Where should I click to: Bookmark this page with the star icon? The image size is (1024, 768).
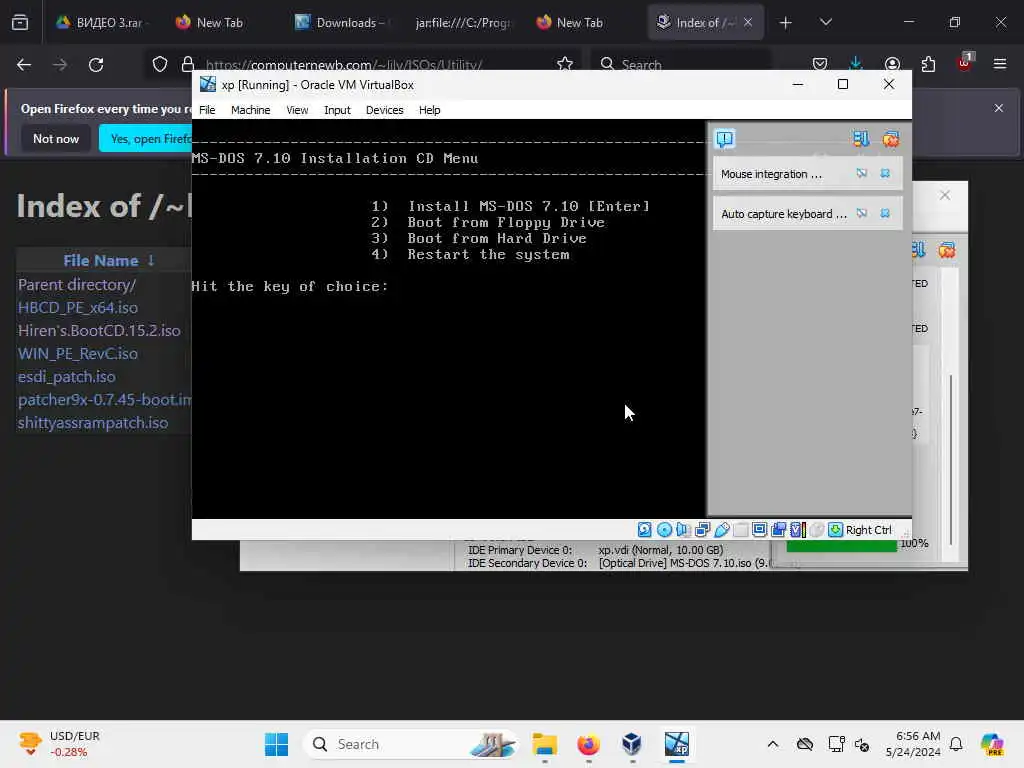pos(565,64)
